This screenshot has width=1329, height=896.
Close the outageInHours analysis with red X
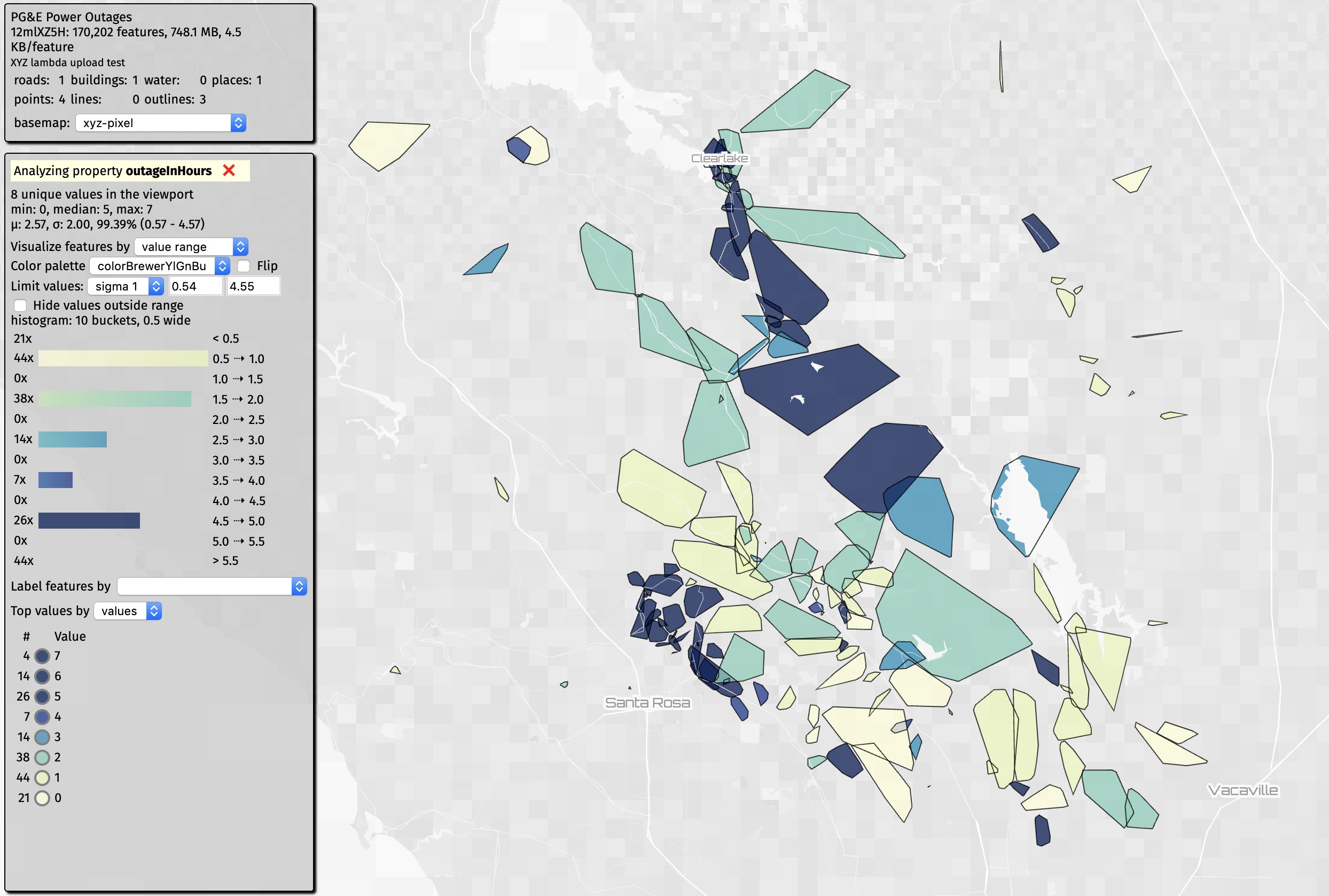coord(229,170)
